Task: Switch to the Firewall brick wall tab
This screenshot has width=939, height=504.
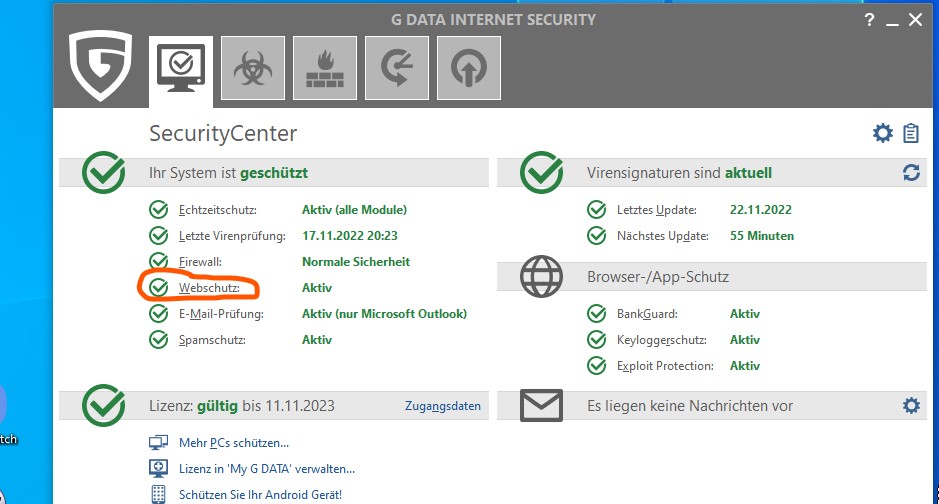Action: (325, 68)
